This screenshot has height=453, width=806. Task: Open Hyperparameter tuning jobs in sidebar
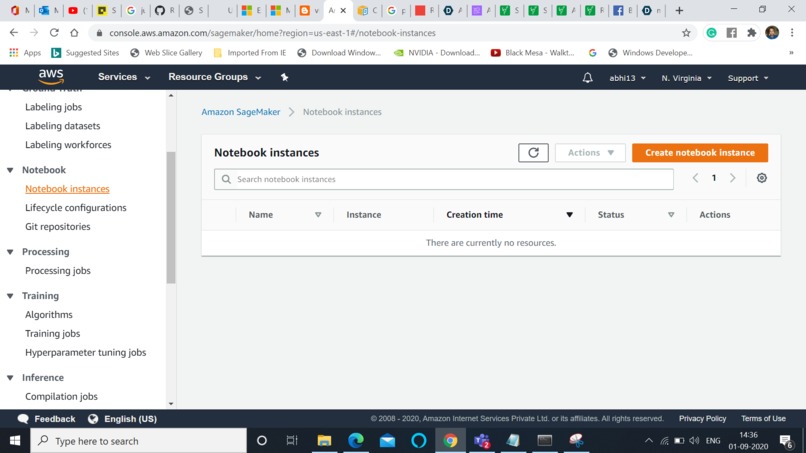coord(85,353)
